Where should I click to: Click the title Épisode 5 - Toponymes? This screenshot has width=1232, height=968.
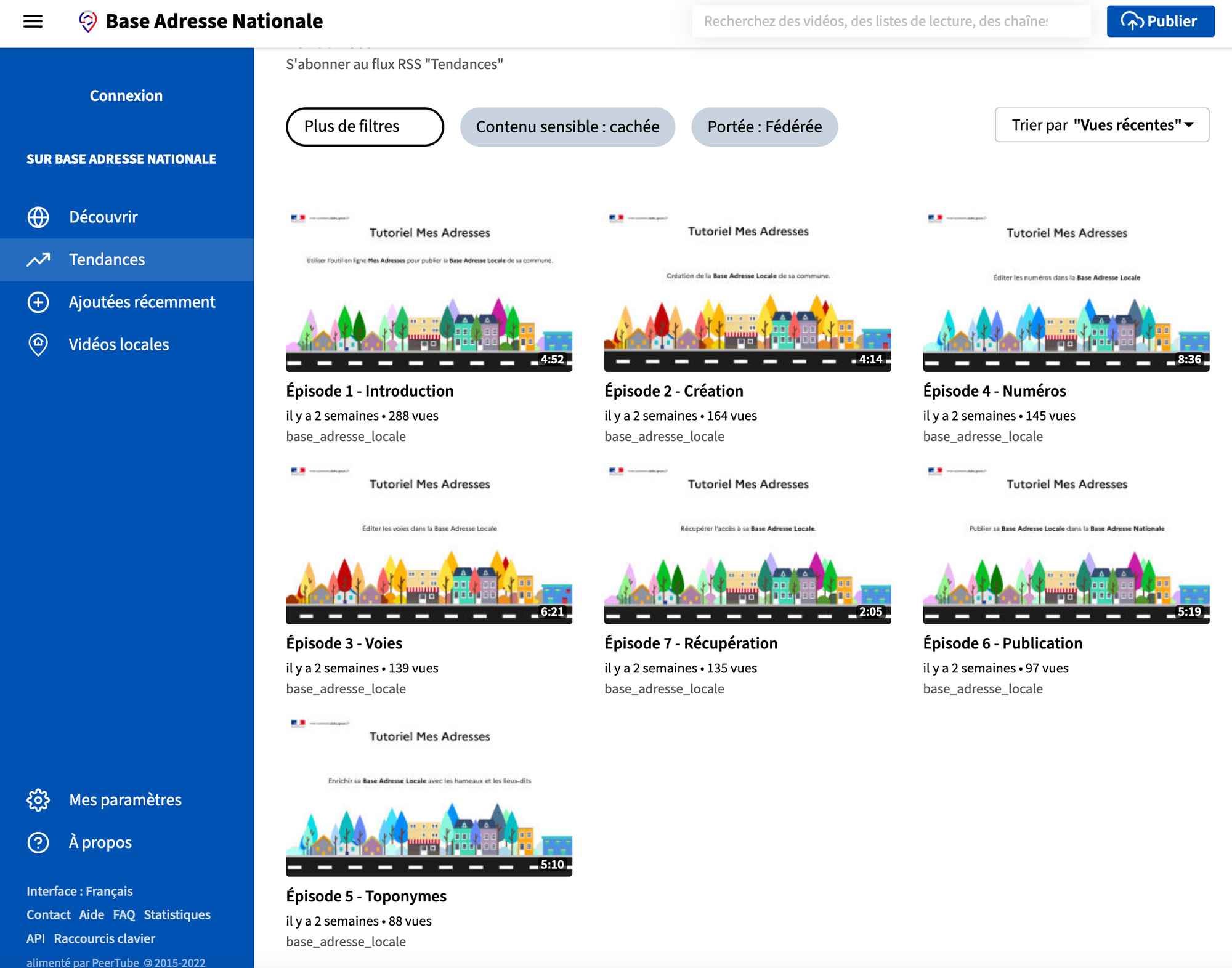[x=366, y=897]
